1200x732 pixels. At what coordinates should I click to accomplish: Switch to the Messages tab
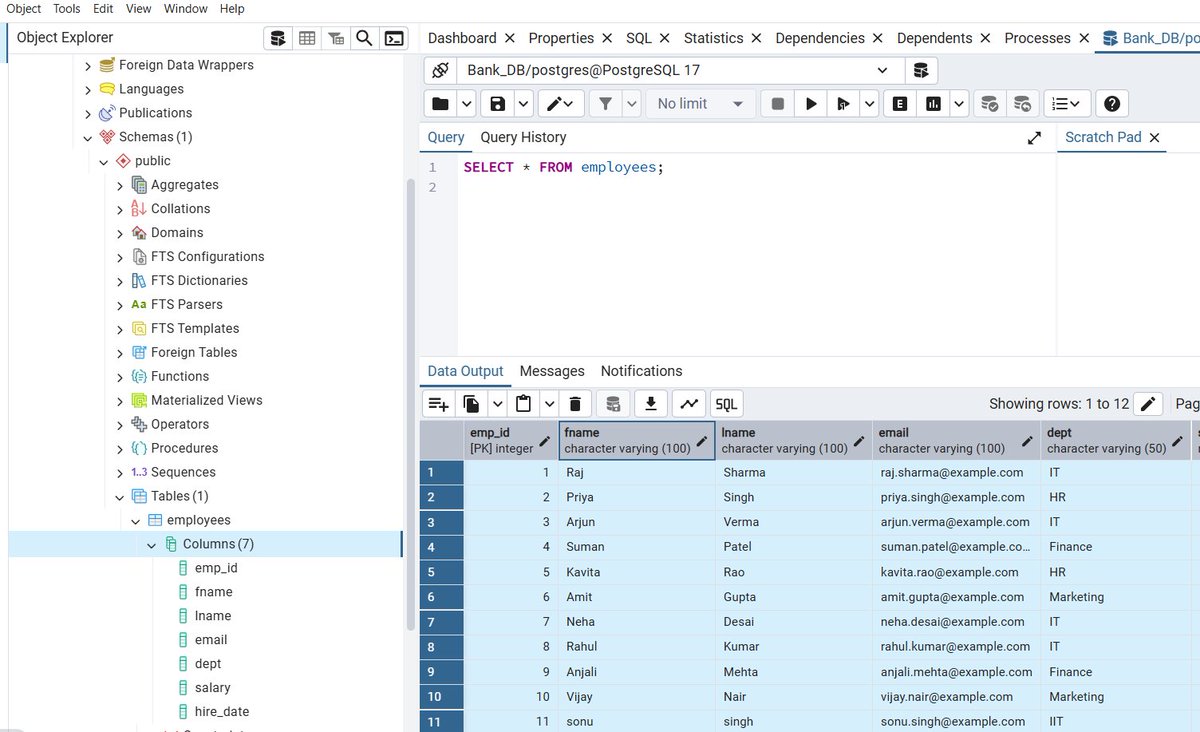coord(552,371)
